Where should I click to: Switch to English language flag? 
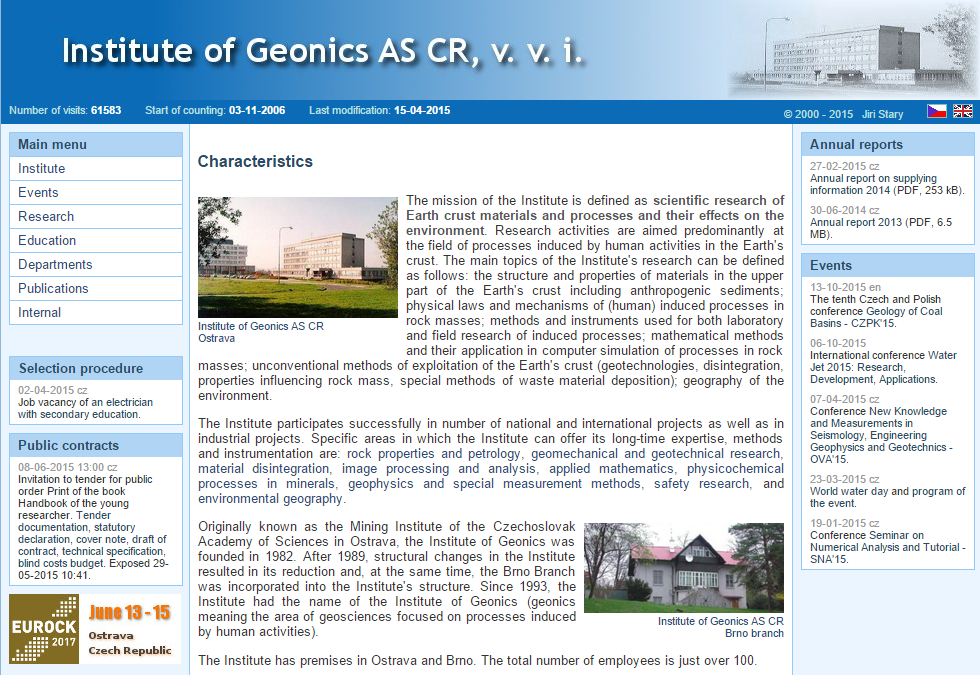[x=962, y=111]
